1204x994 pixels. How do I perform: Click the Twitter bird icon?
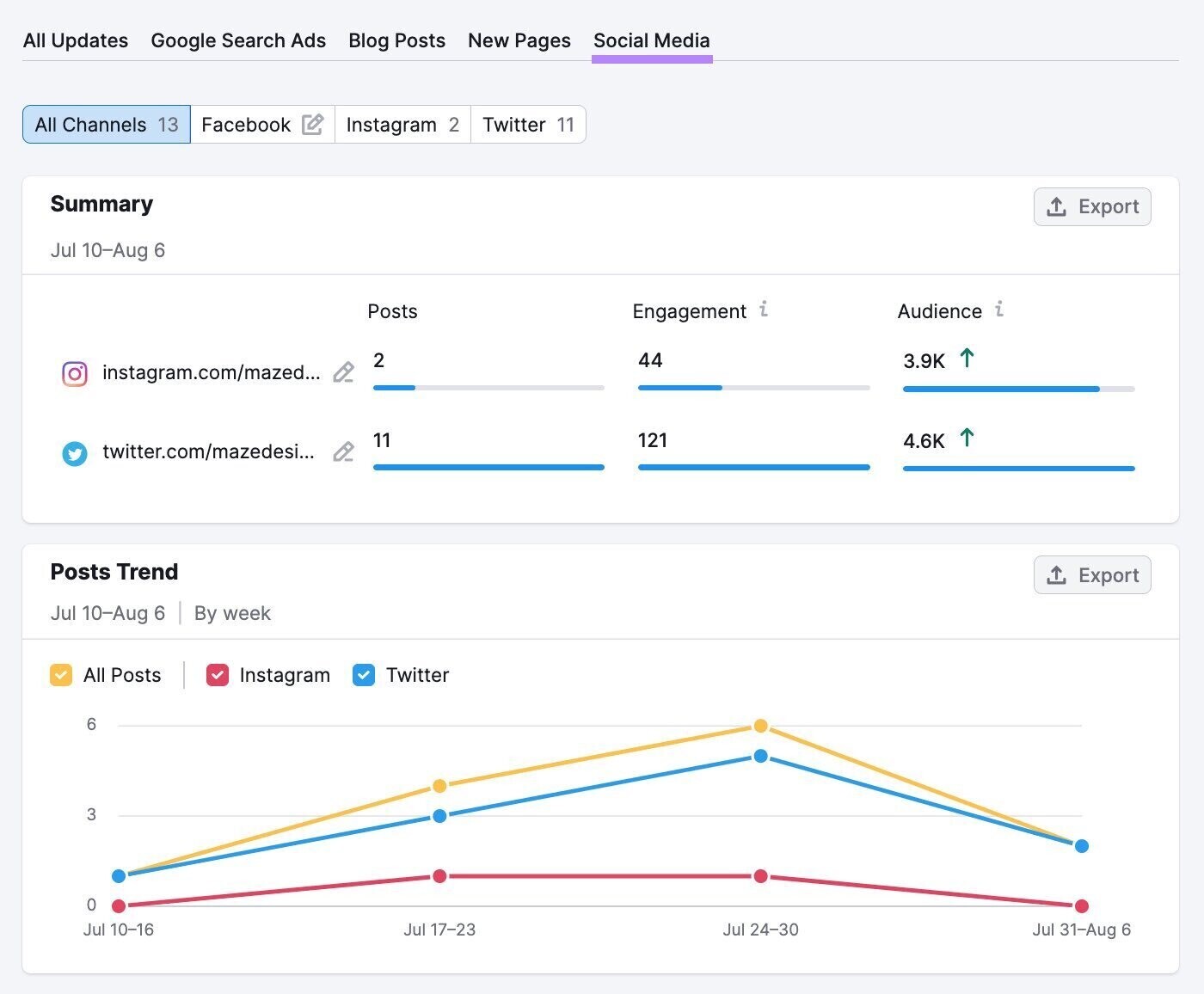[75, 453]
